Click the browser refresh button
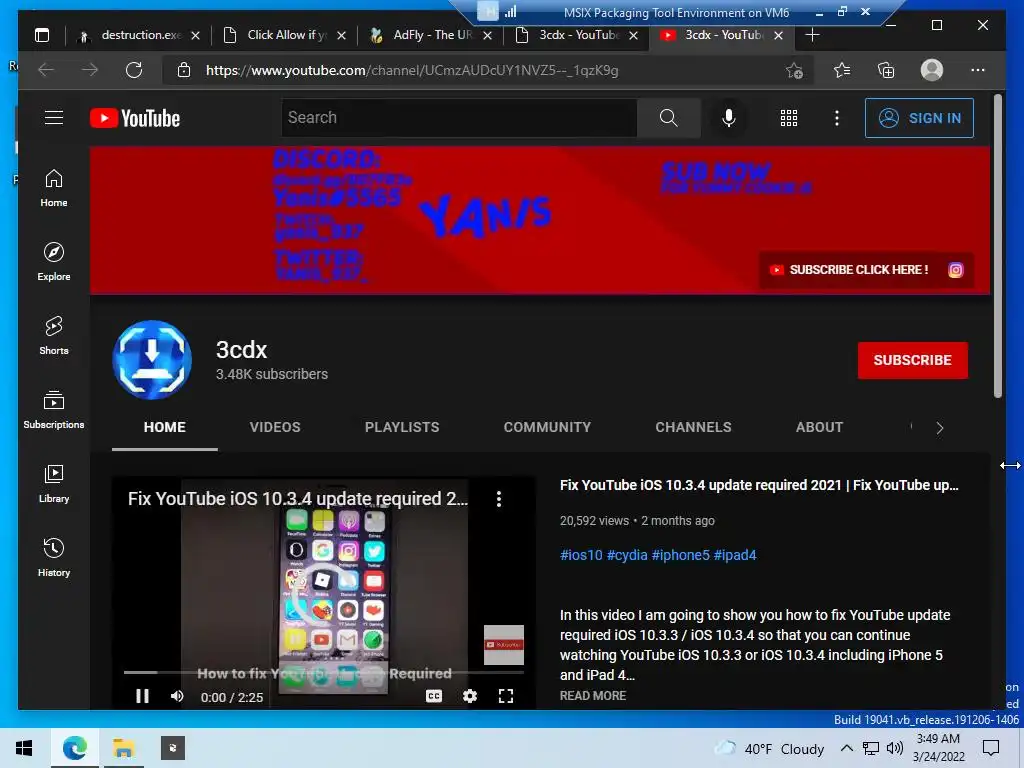Viewport: 1024px width, 768px height. click(134, 70)
